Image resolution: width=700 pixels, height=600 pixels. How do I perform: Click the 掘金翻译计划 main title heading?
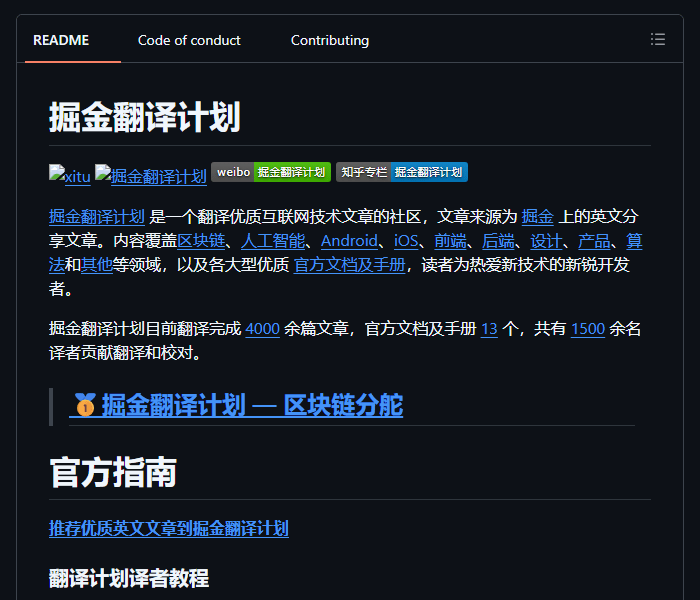pyautogui.click(x=145, y=117)
